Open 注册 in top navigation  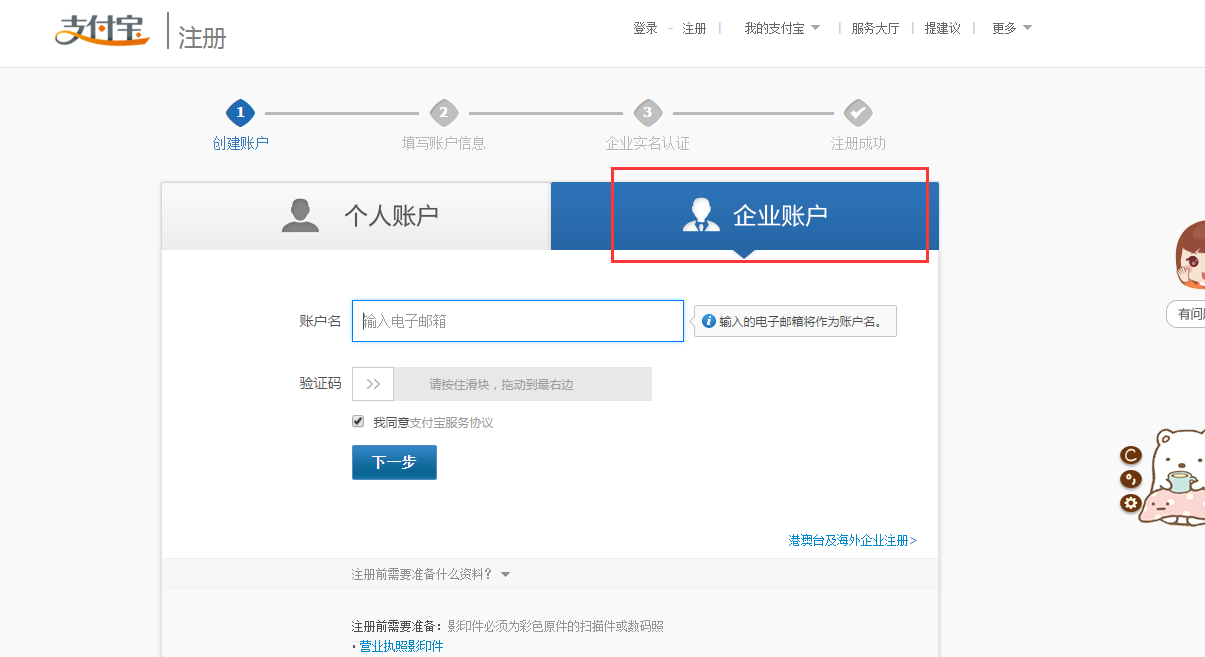coord(694,28)
